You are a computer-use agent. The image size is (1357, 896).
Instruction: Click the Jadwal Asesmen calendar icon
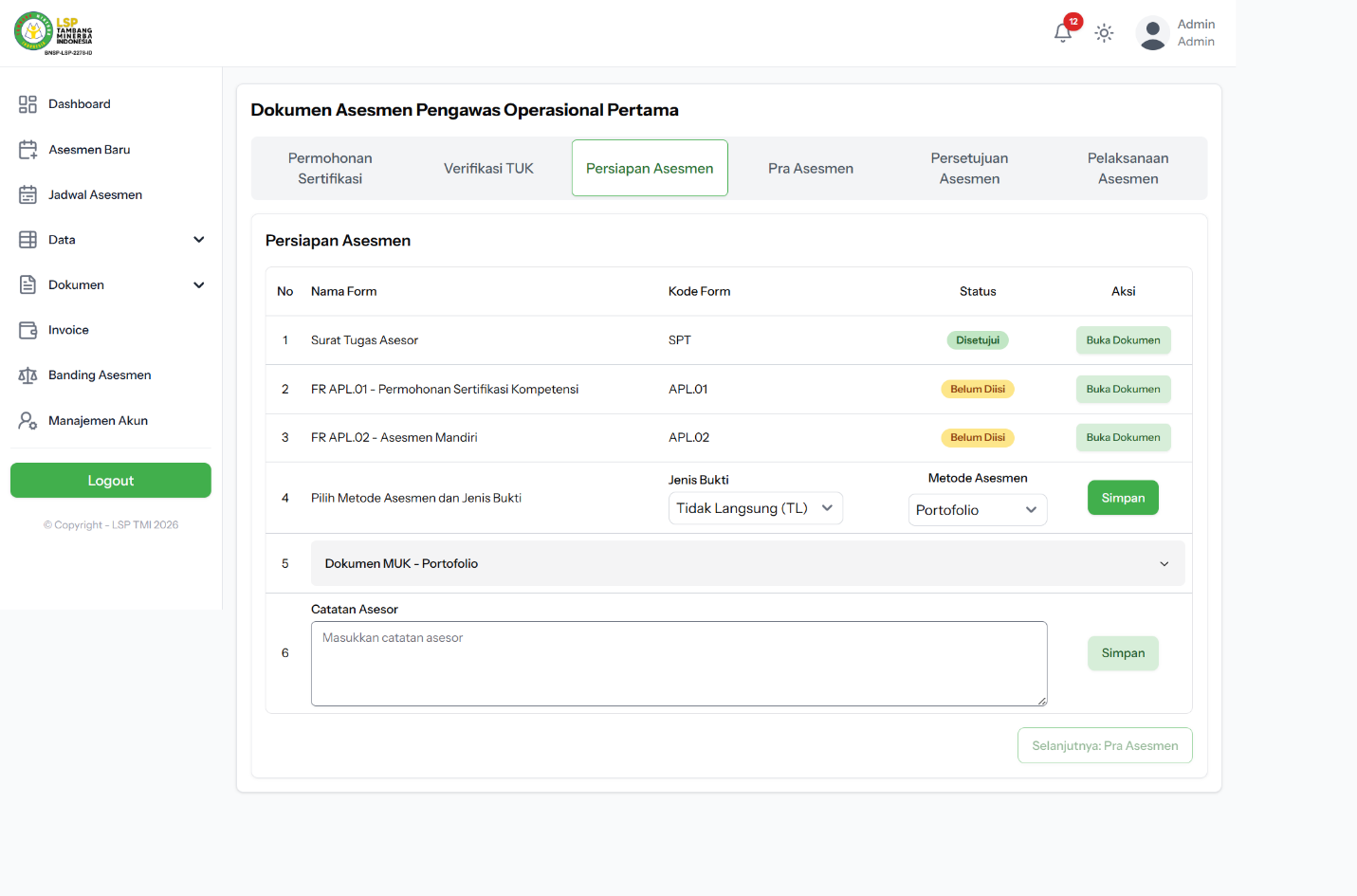28,194
